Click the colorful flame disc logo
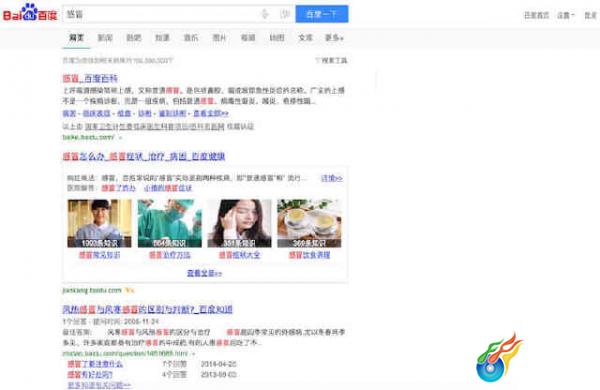This screenshot has width=600, height=390. (x=499, y=357)
